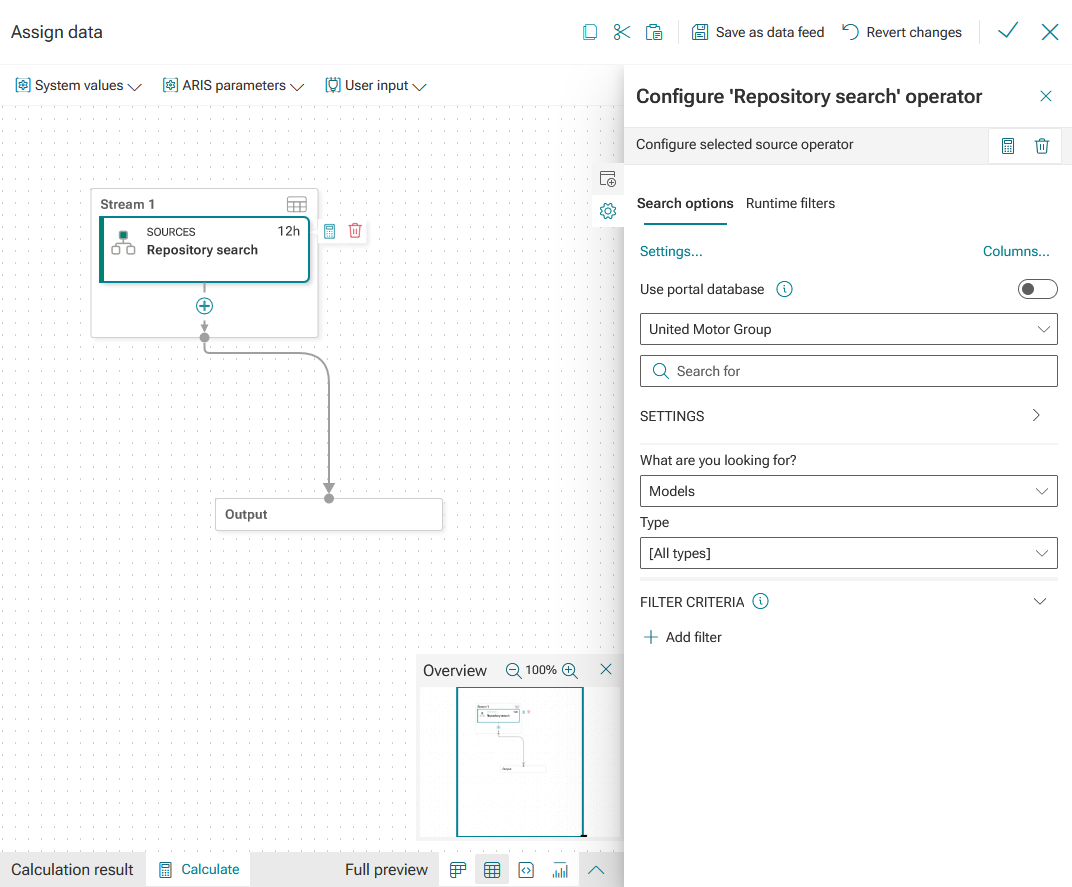Open the [All types] Type dropdown
This screenshot has height=887, width=1072.
pos(848,553)
